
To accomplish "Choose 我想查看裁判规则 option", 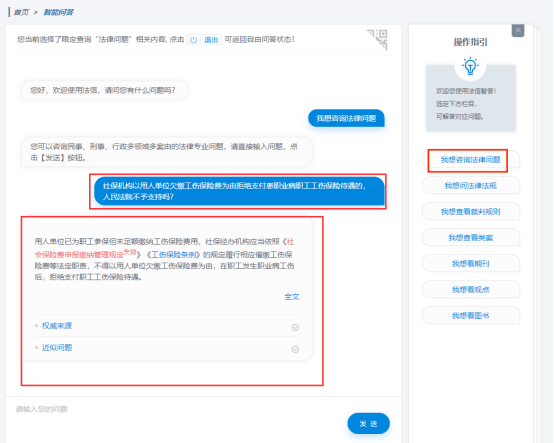I will tap(471, 212).
